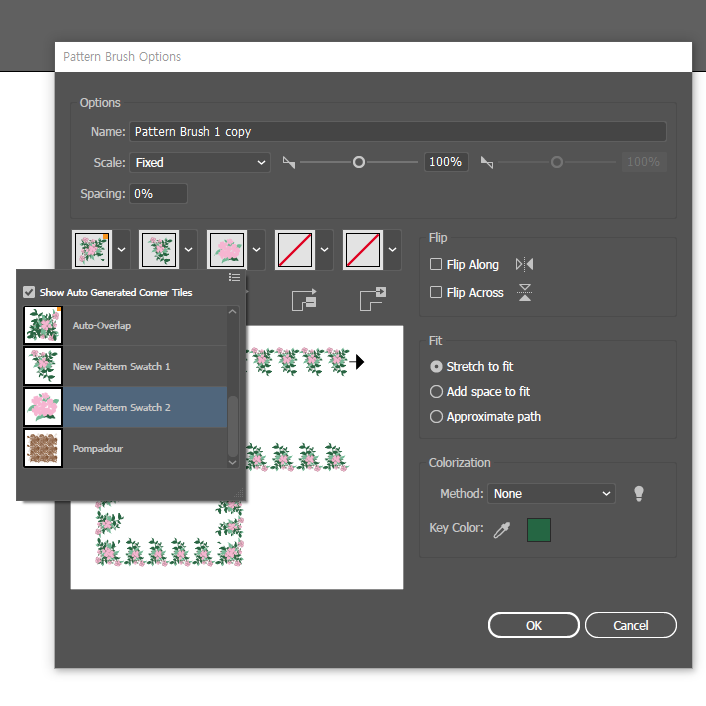Click the OK button

pos(534,625)
